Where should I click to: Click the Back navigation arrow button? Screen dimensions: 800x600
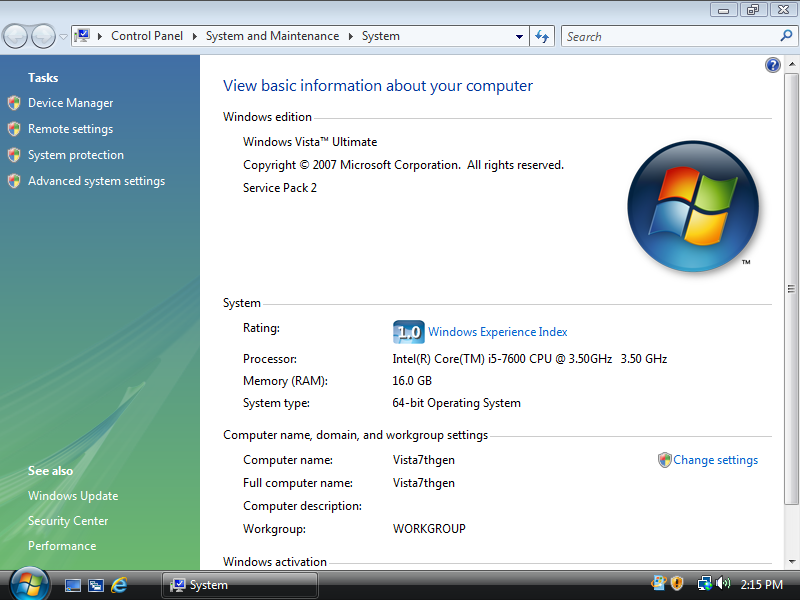tap(15, 36)
